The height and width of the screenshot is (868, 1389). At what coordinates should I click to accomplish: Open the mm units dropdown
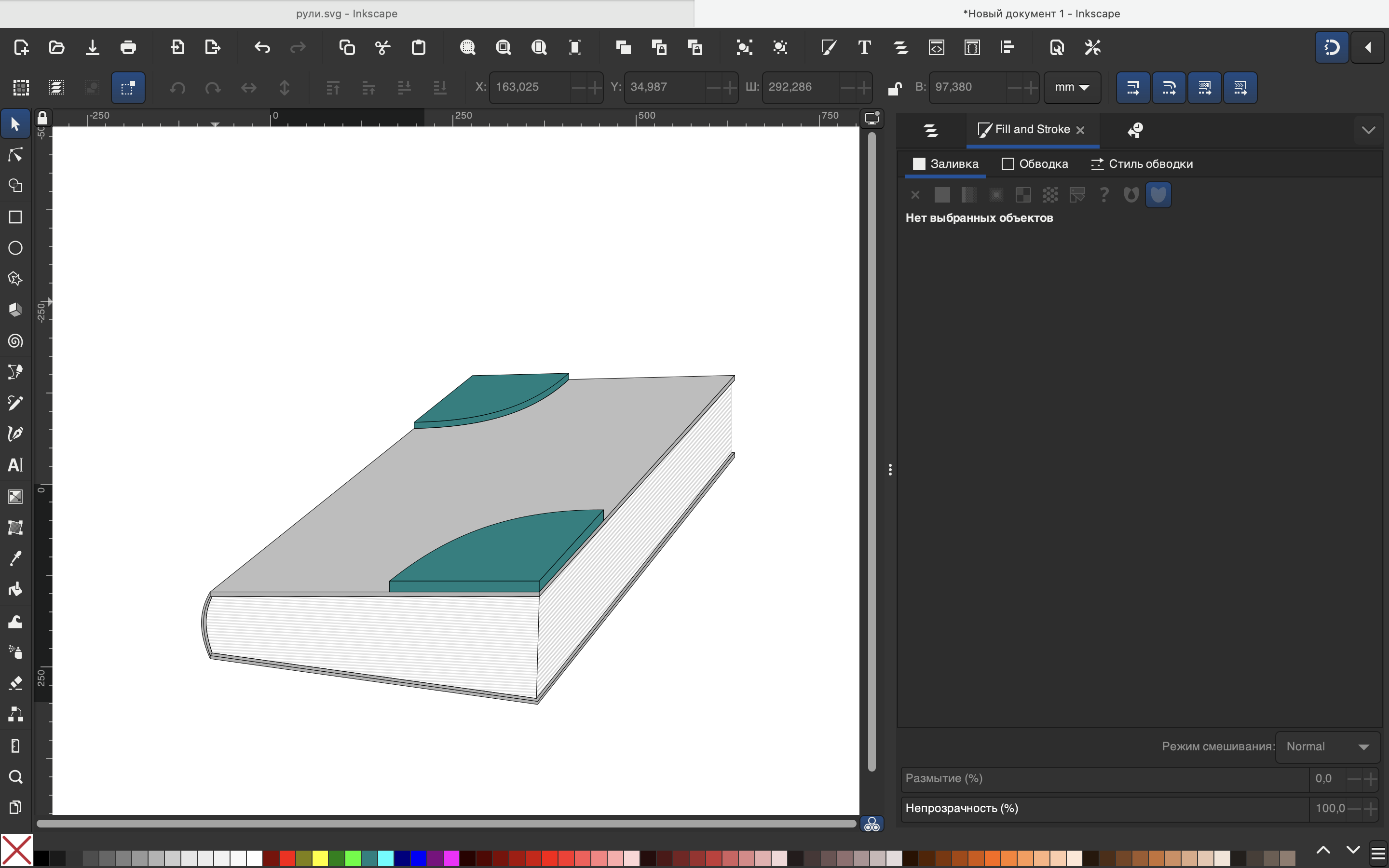tap(1072, 87)
